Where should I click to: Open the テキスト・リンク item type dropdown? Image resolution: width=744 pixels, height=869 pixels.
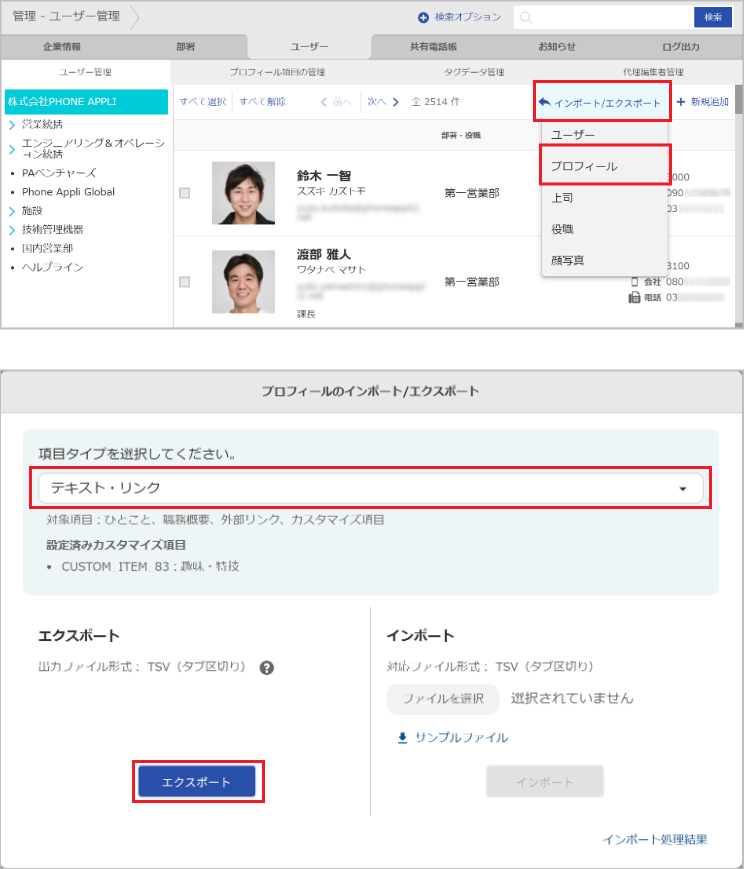(370, 488)
